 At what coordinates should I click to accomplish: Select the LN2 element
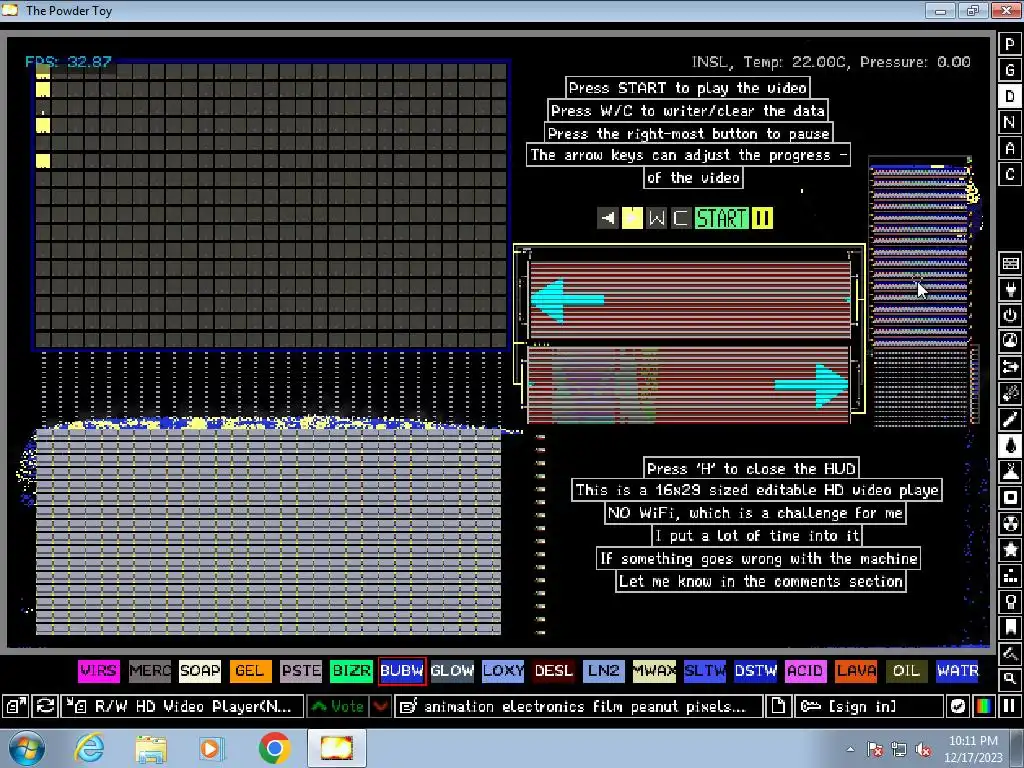tap(603, 671)
